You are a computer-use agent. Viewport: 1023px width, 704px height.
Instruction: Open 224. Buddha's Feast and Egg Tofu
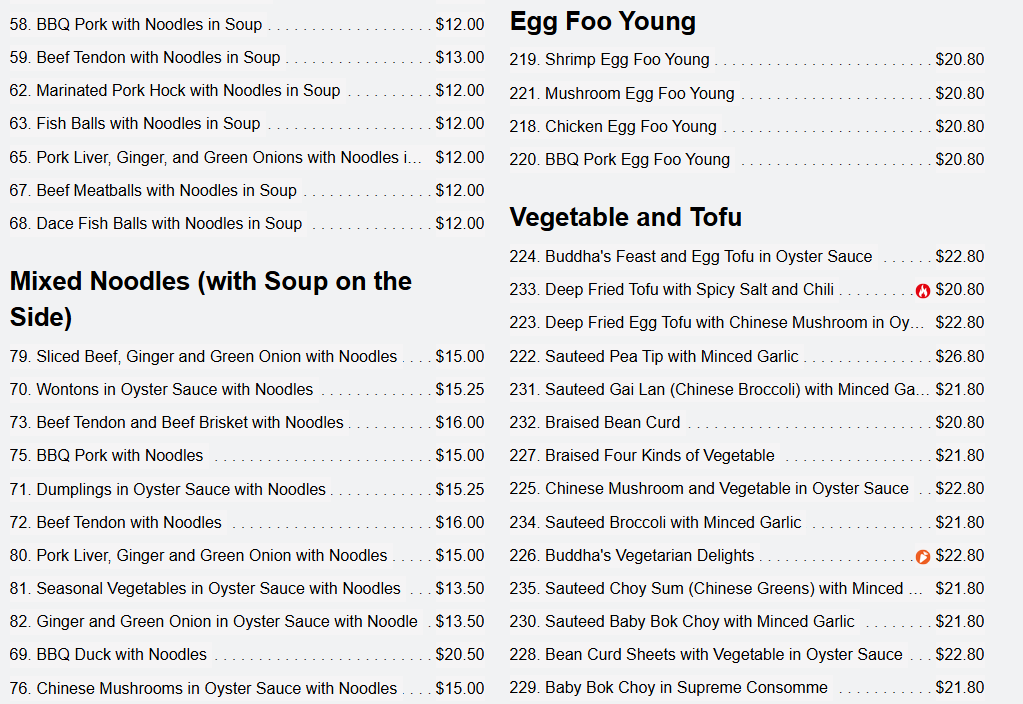click(x=746, y=256)
